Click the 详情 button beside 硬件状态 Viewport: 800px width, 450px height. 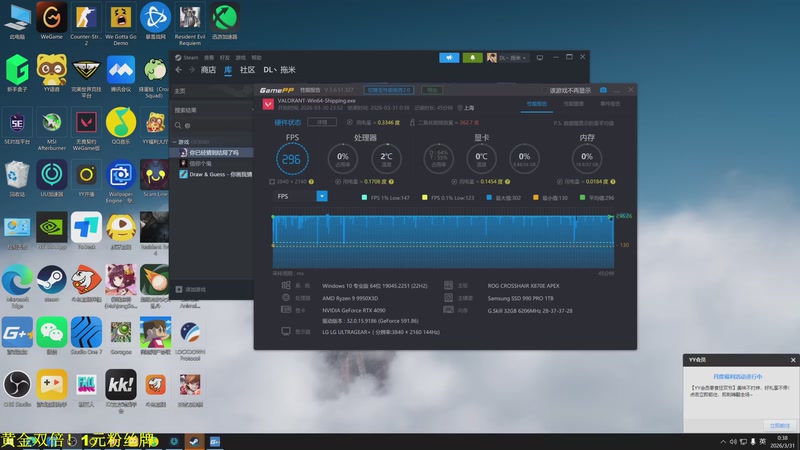click(322, 122)
